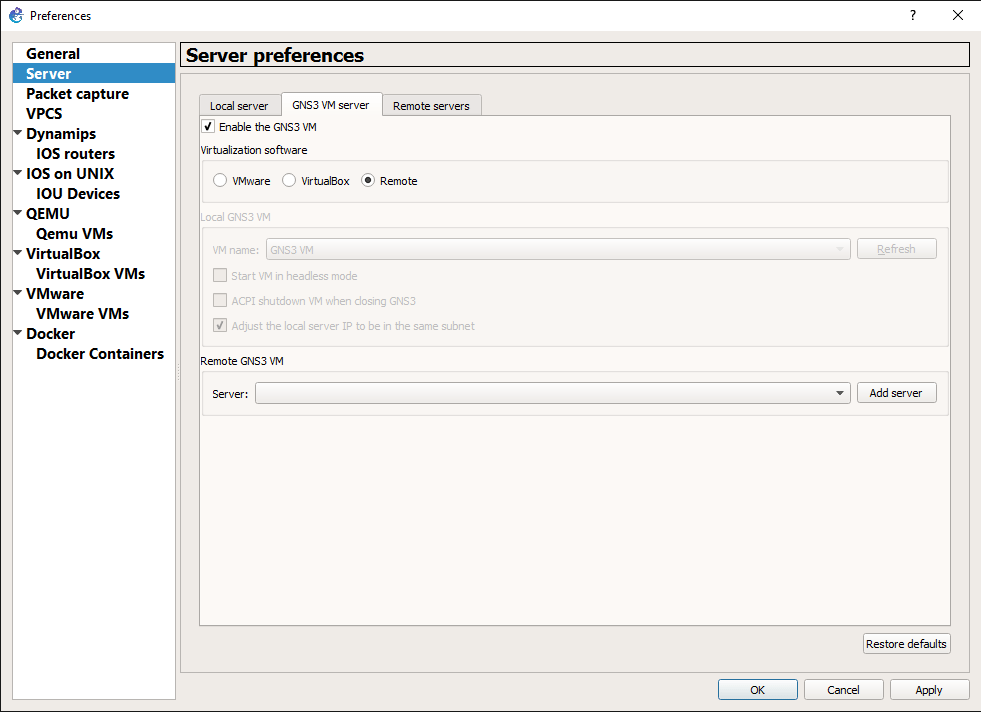Open the VirtualBox VMs page
This screenshot has width=981, height=714.
(91, 274)
